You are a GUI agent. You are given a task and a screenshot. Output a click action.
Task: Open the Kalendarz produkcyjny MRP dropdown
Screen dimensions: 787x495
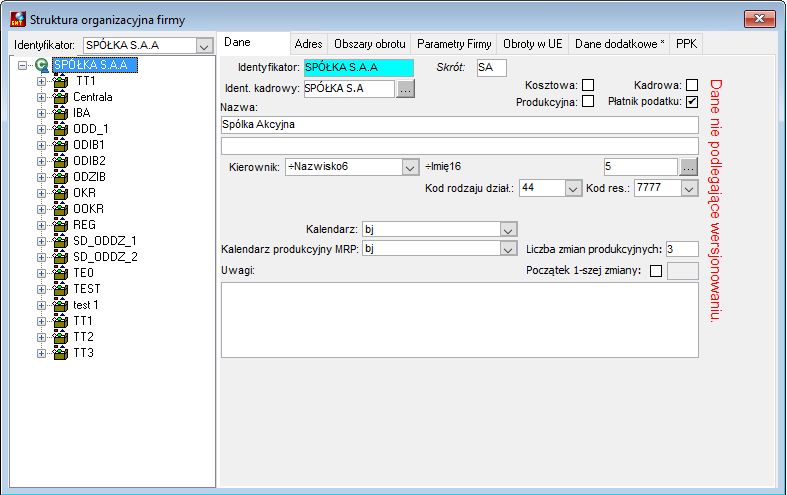[x=508, y=249]
